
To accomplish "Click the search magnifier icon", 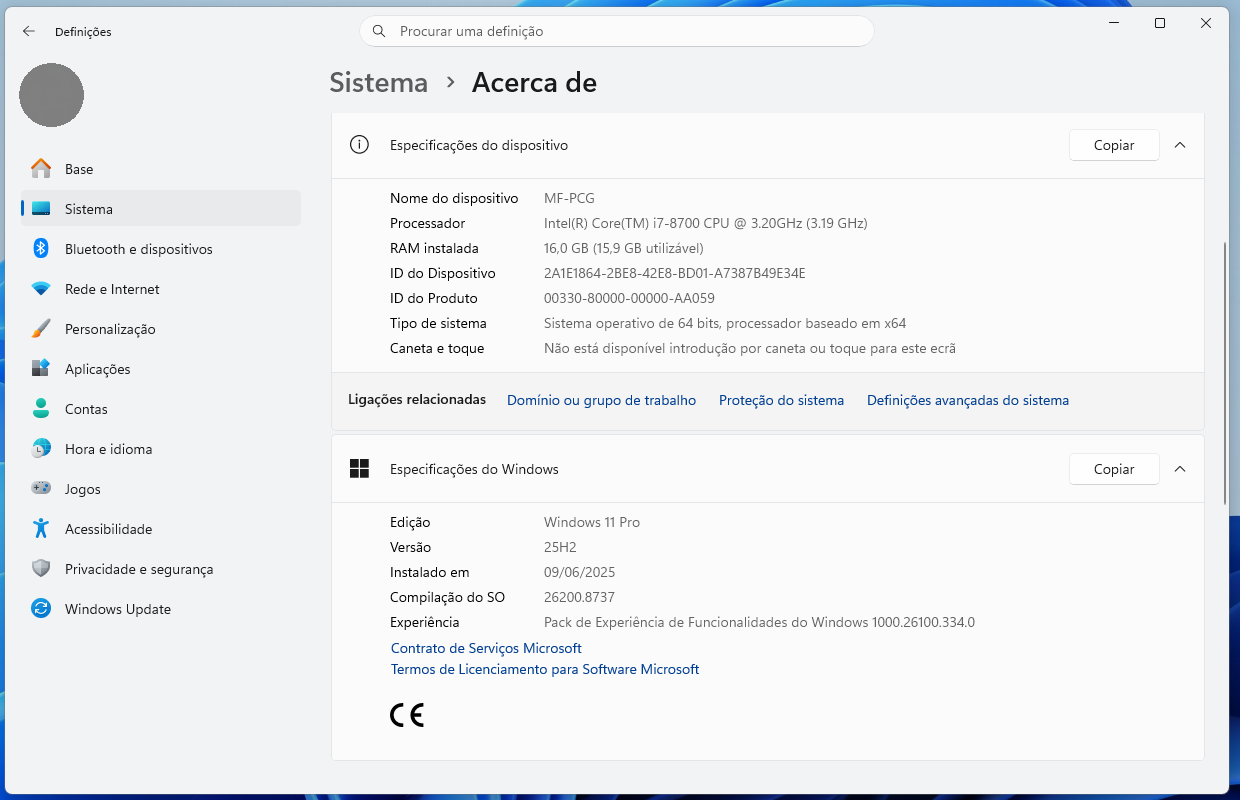I will click(379, 31).
